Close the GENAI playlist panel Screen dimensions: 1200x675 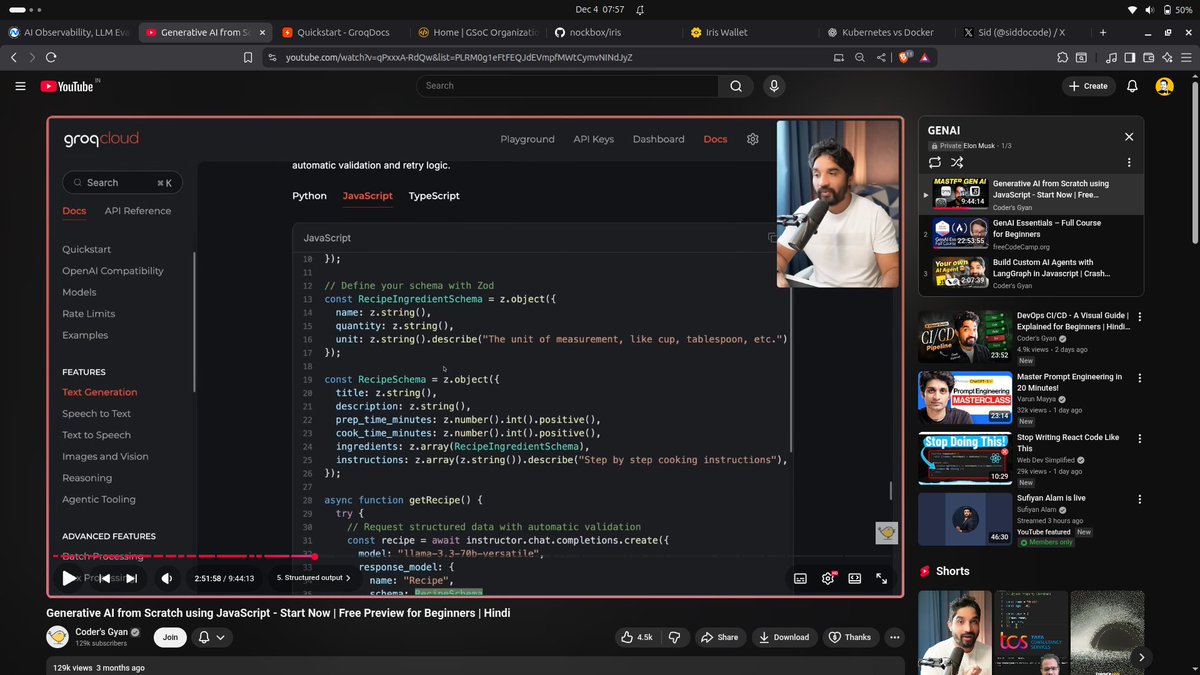point(1129,137)
